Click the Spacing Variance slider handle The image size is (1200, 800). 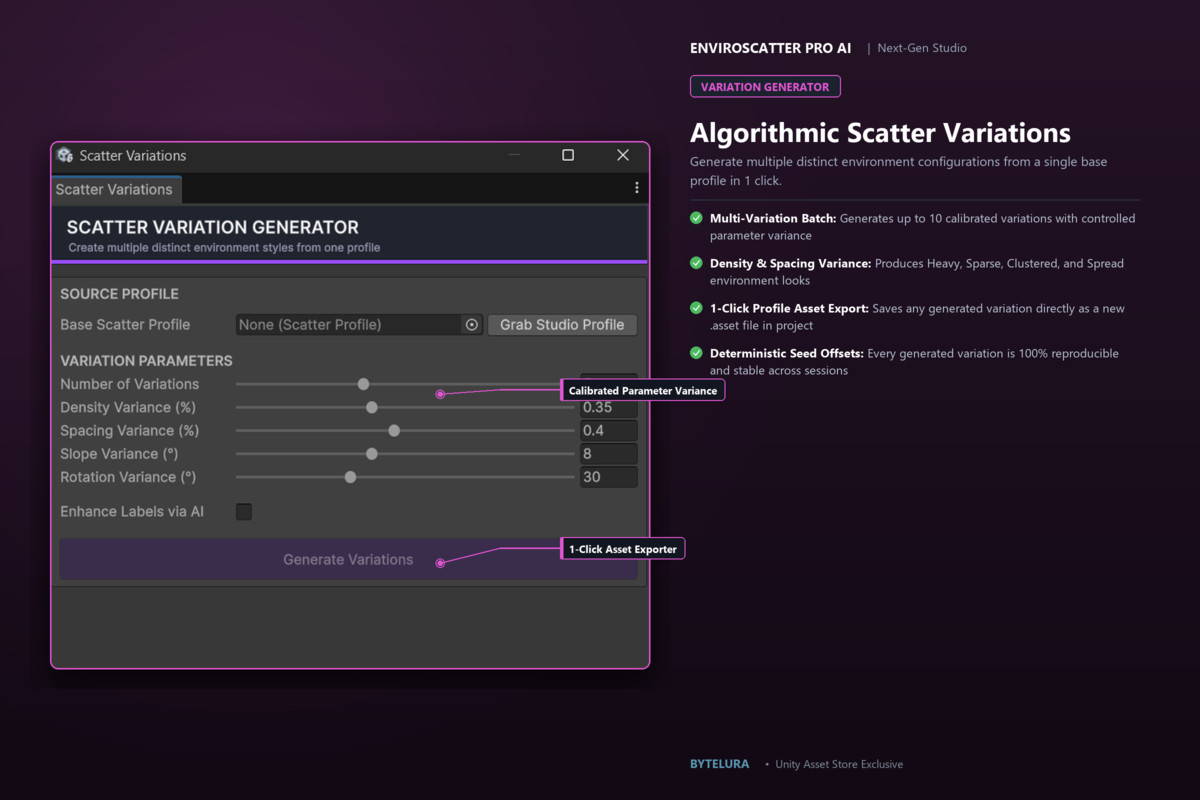pos(394,431)
